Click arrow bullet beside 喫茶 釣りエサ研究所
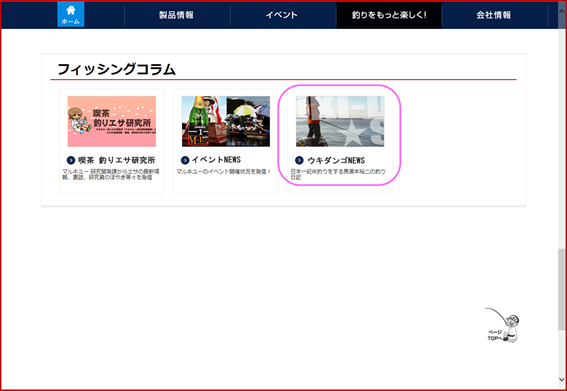This screenshot has width=567, height=391. pyautogui.click(x=71, y=160)
